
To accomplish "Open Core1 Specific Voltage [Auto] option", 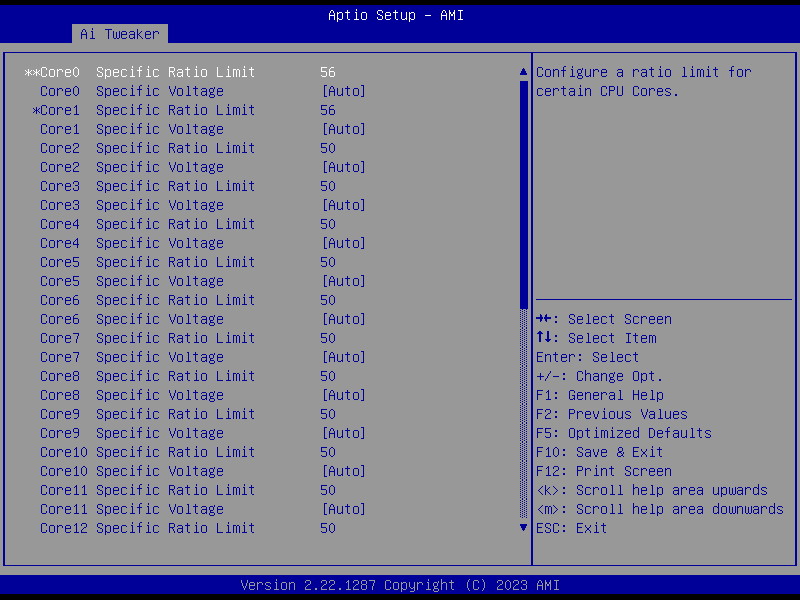I will coord(343,129).
